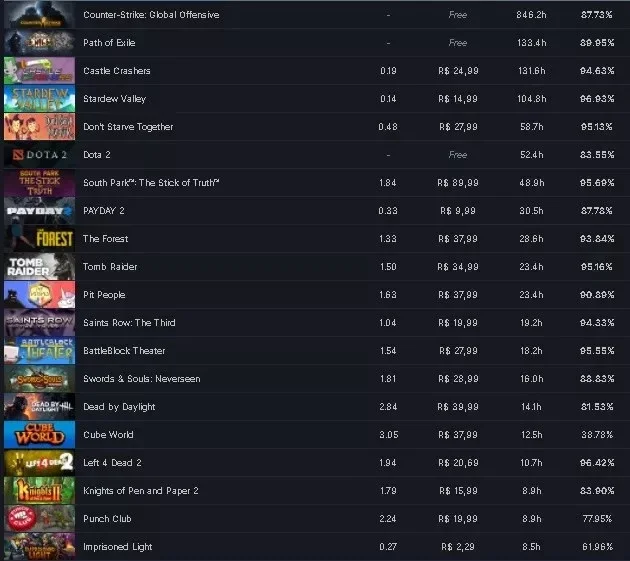Viewport: 630px width, 561px height.
Task: Click Imprisoned Light's R$ 2,29 price
Action: tap(458, 547)
